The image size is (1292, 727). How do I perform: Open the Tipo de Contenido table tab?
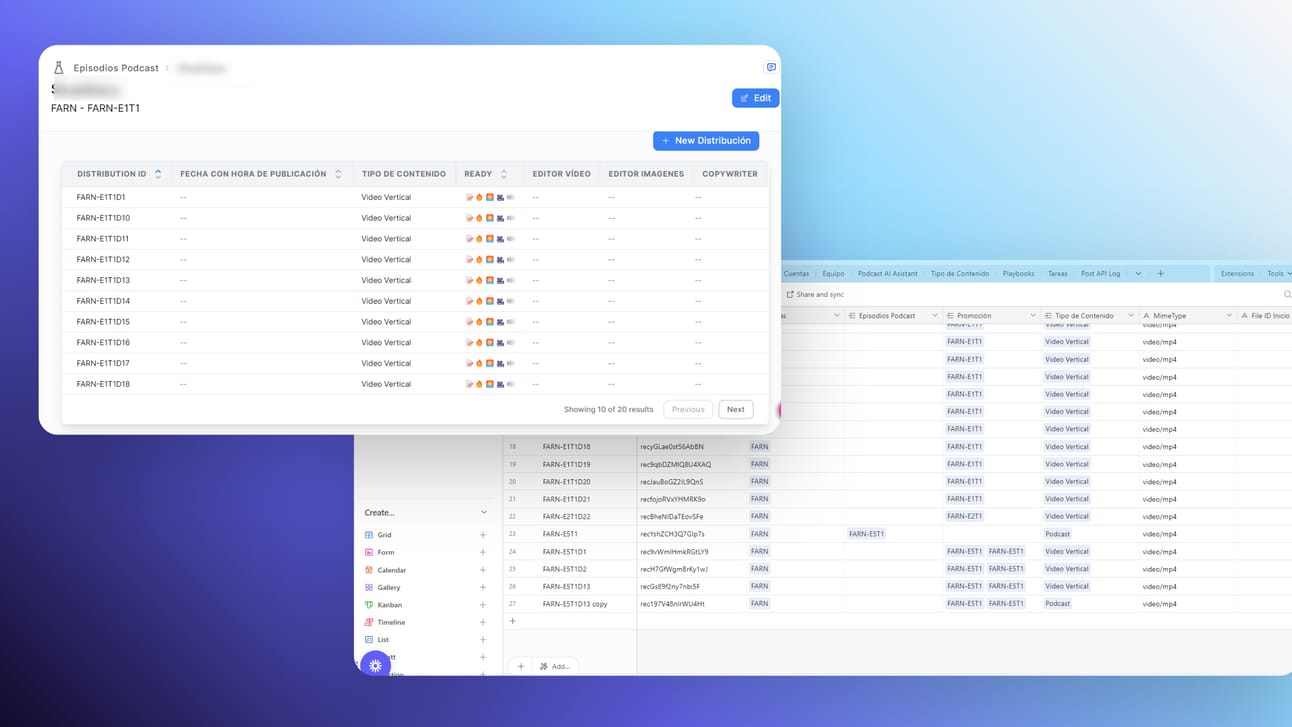coord(960,273)
